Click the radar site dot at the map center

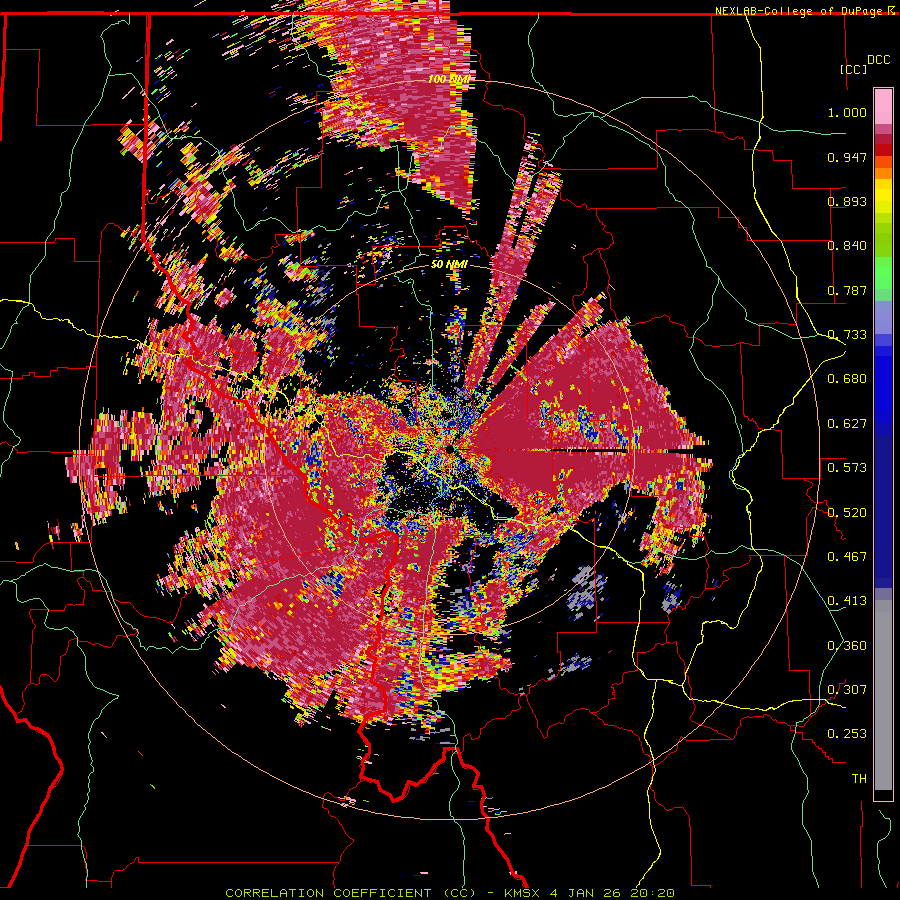coord(449,449)
